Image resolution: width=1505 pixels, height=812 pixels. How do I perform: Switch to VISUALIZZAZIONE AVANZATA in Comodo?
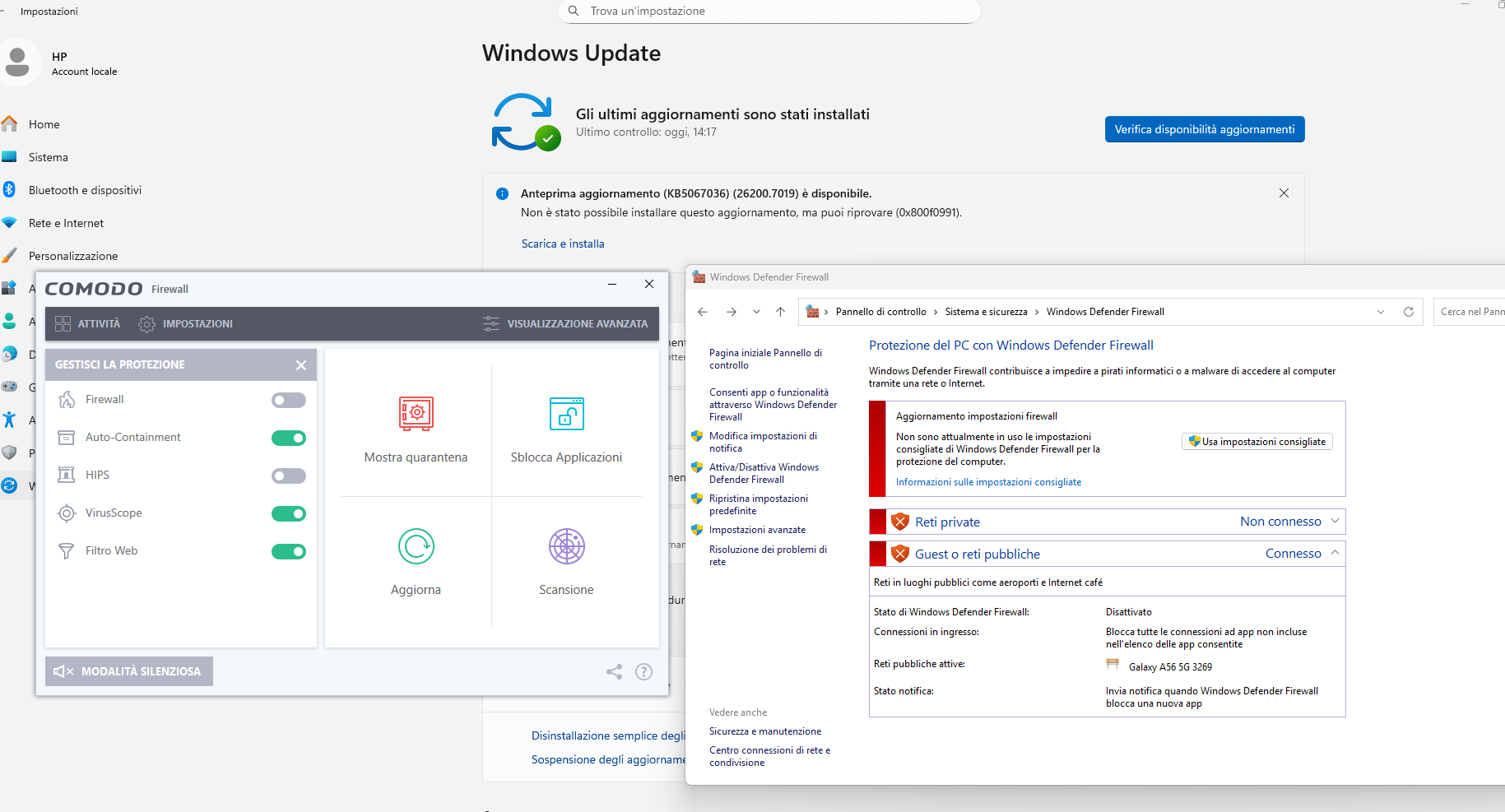pyautogui.click(x=565, y=324)
